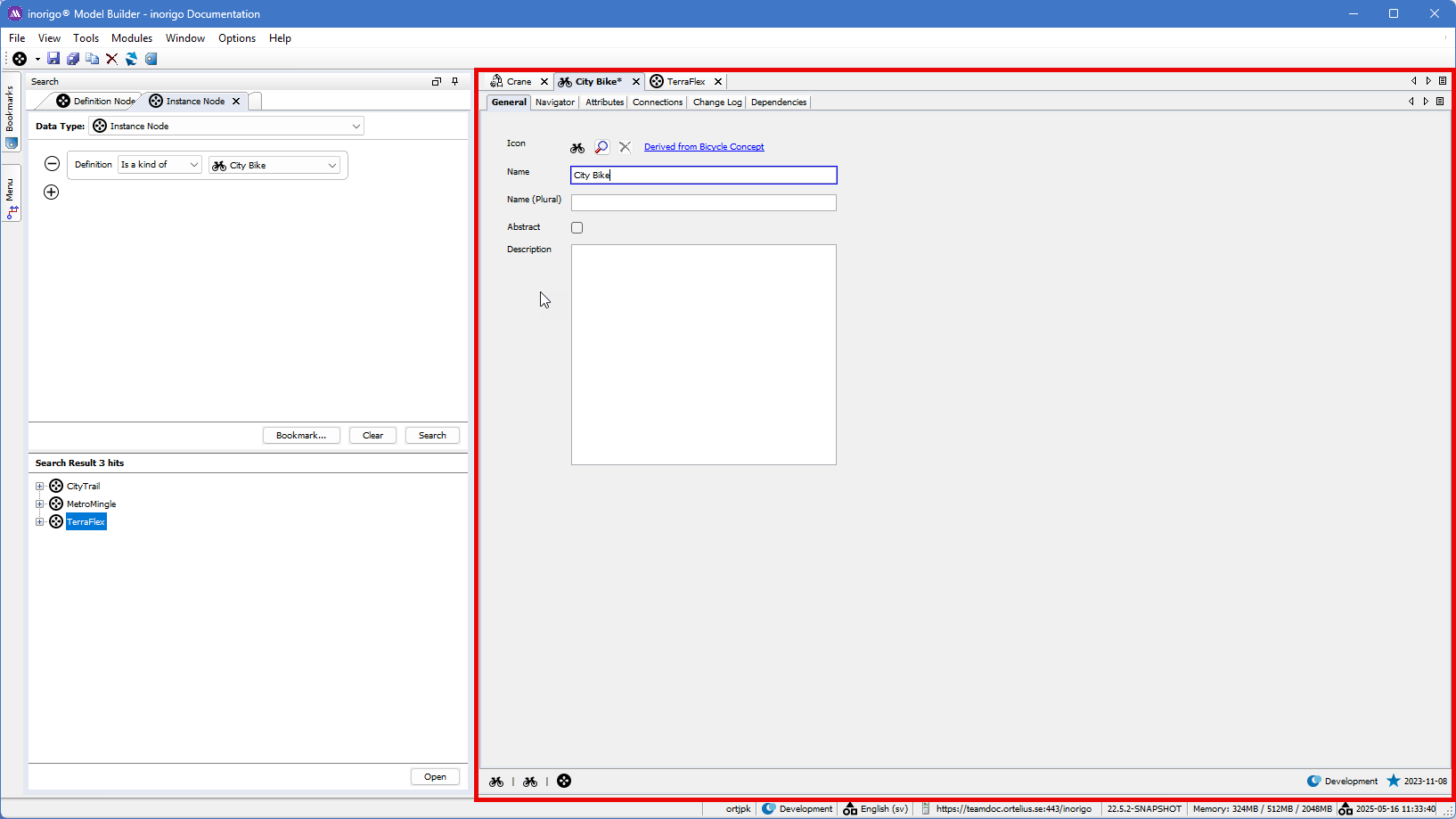
Task: Click the Save All toolbar icon
Action: [x=73, y=59]
